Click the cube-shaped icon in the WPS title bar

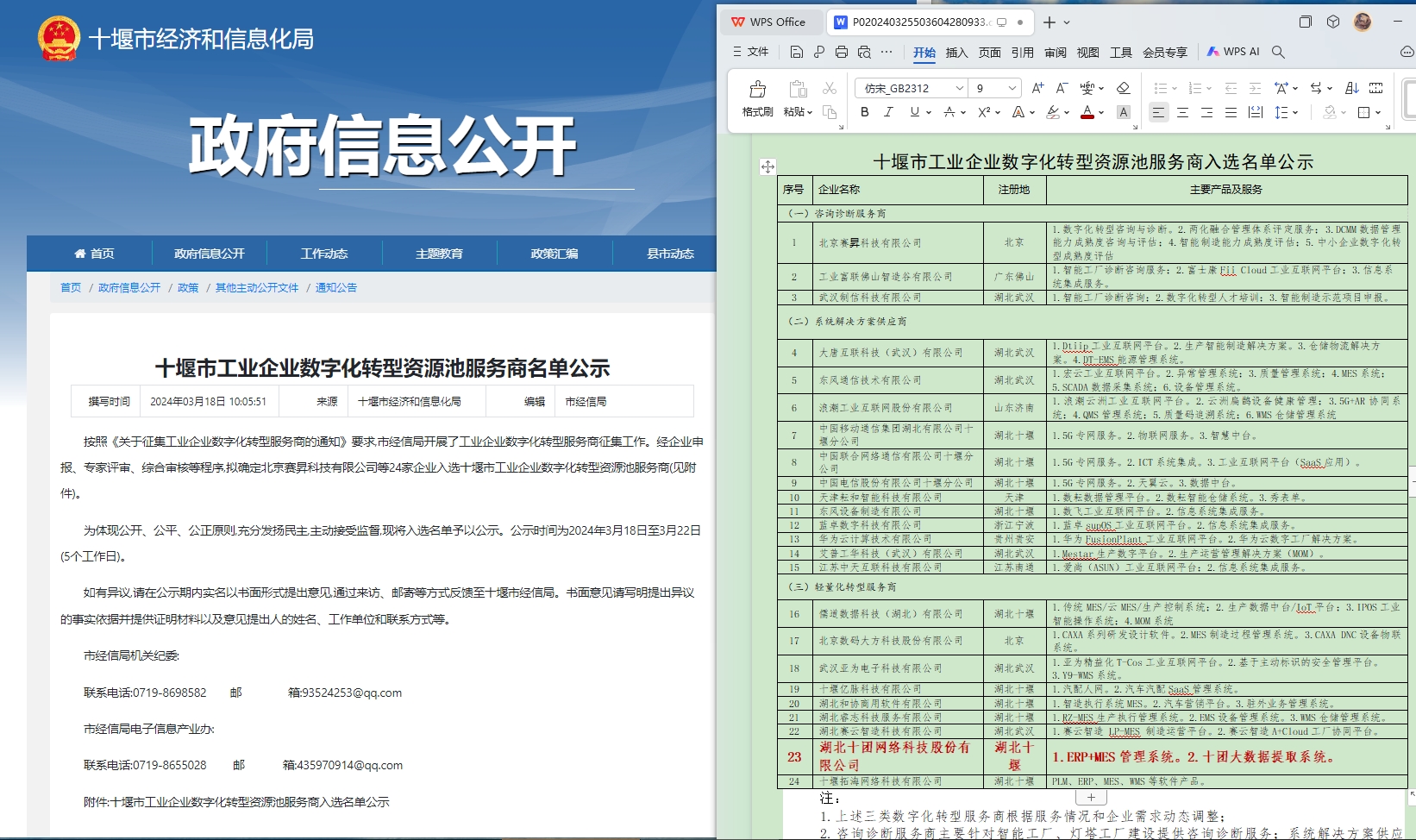pos(1333,22)
